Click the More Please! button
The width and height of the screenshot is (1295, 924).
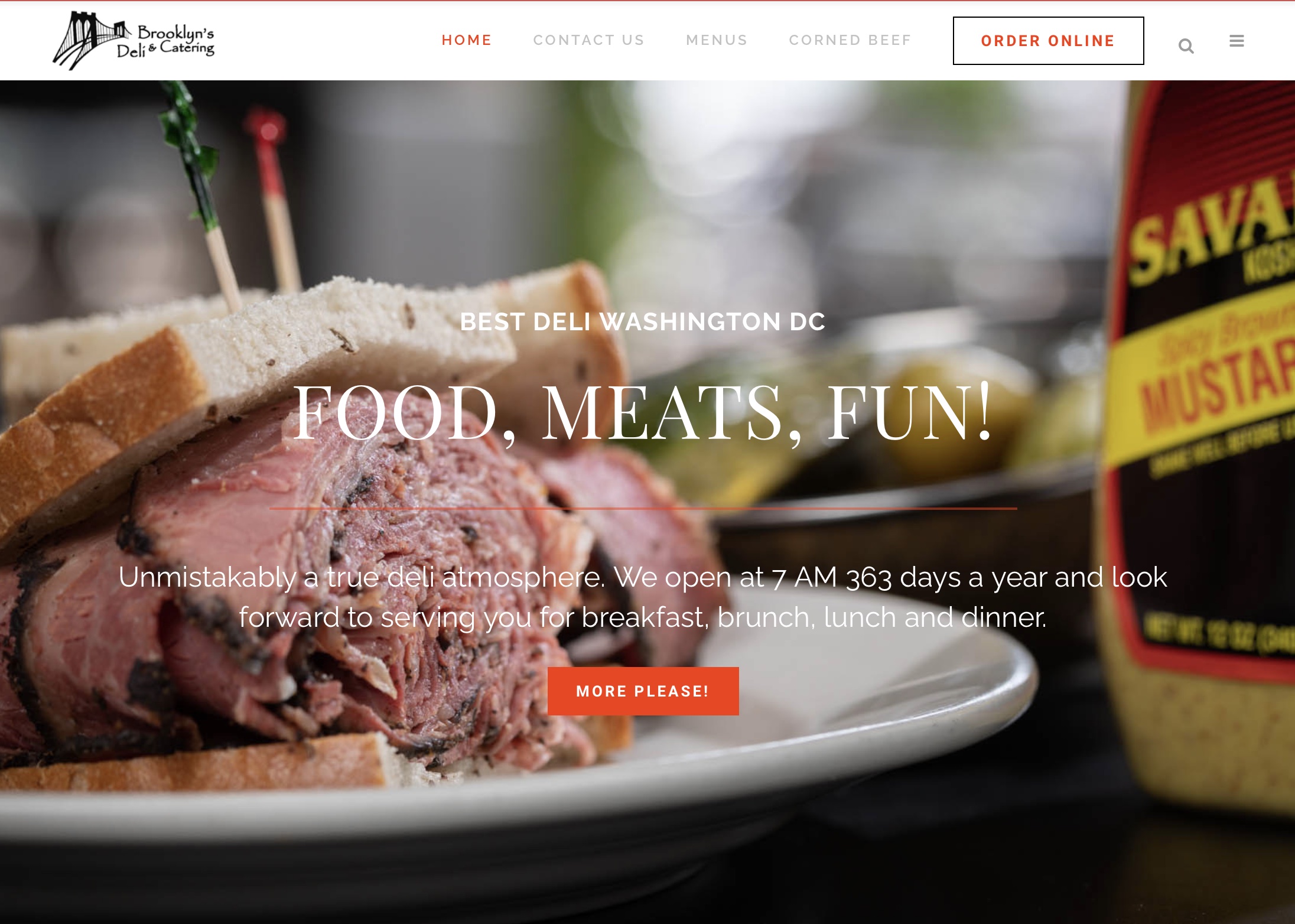tap(643, 691)
